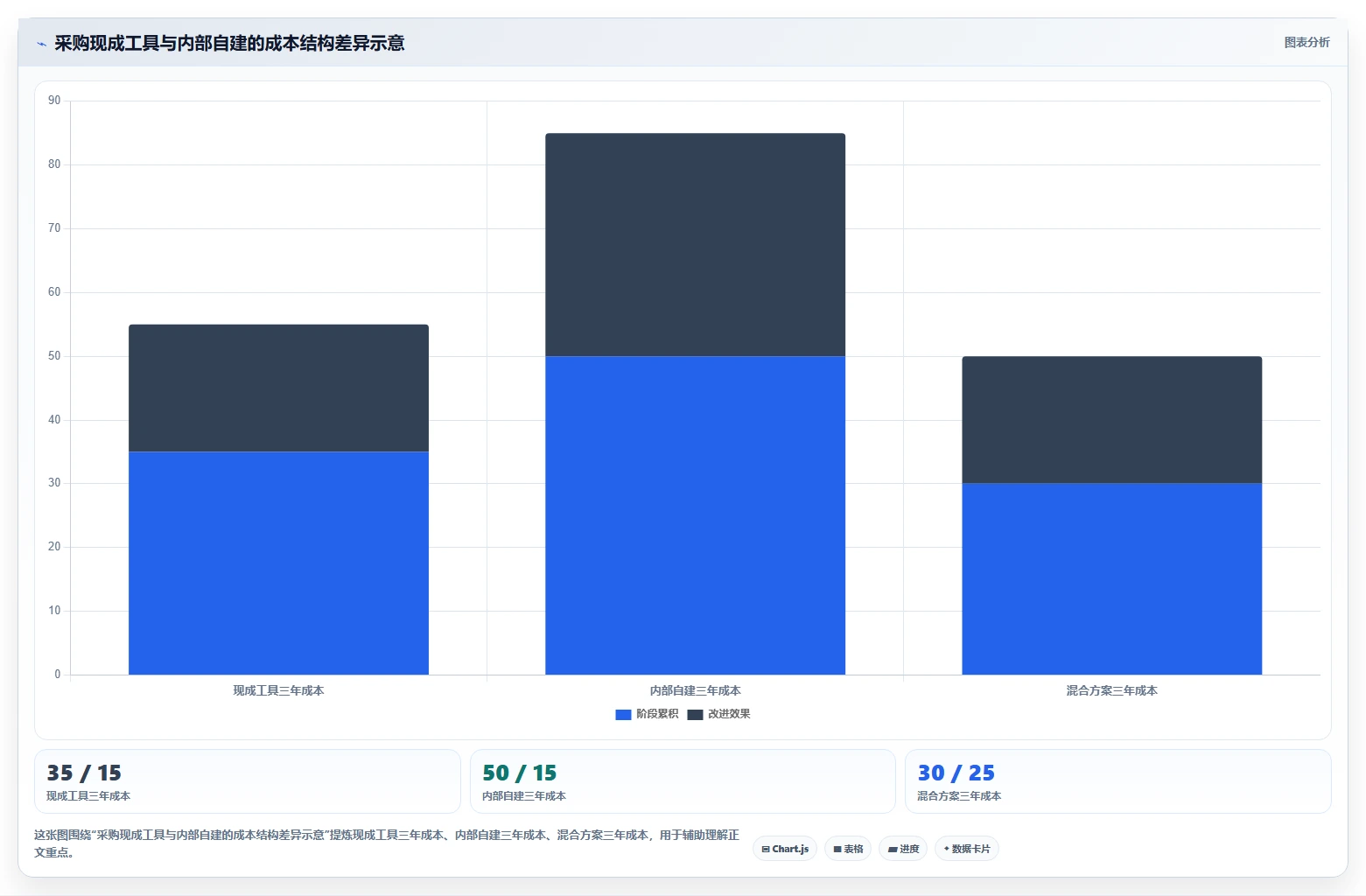Click the 35 / 15 value card

point(248,781)
